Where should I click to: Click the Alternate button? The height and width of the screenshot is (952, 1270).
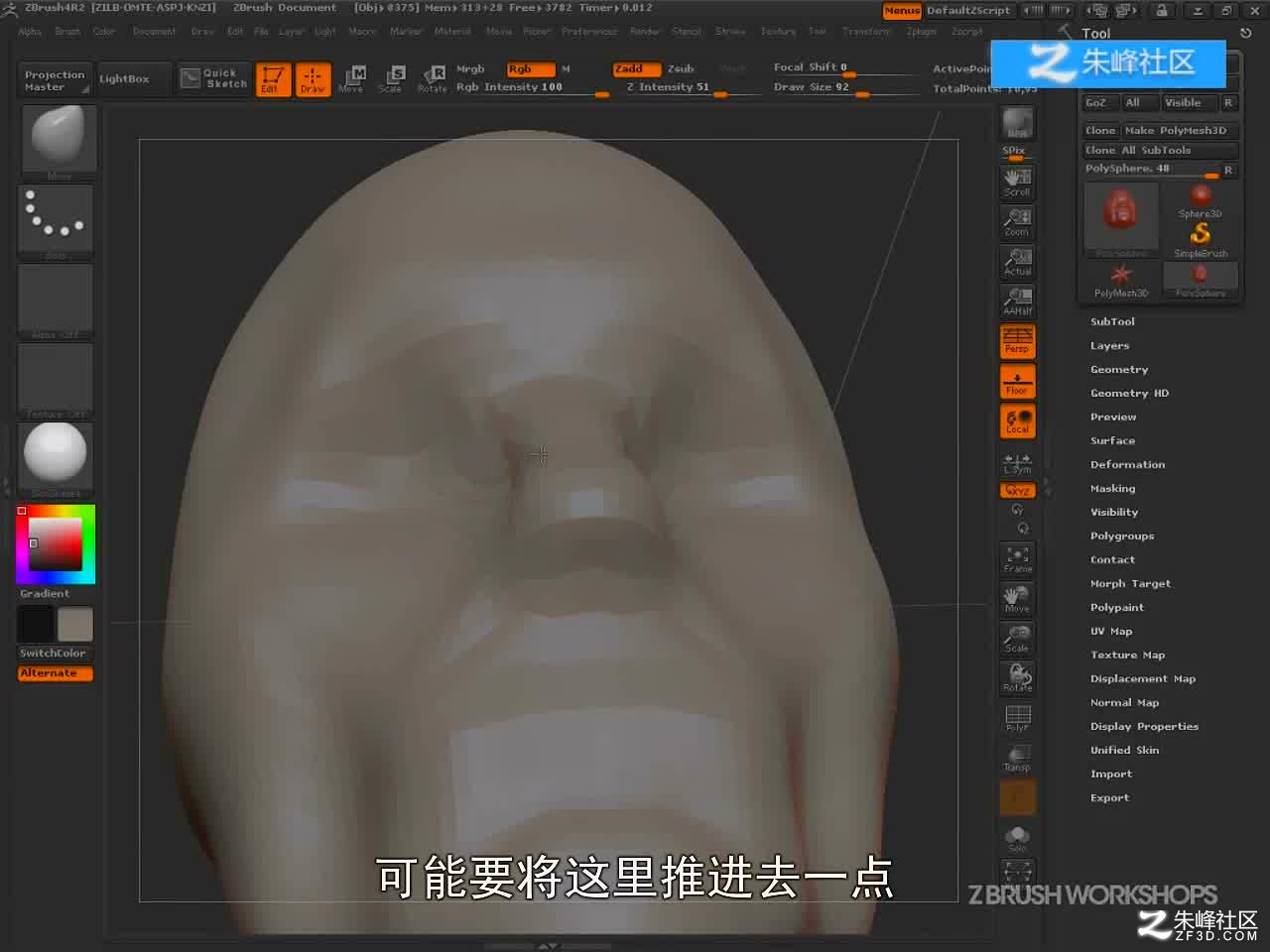[x=55, y=673]
